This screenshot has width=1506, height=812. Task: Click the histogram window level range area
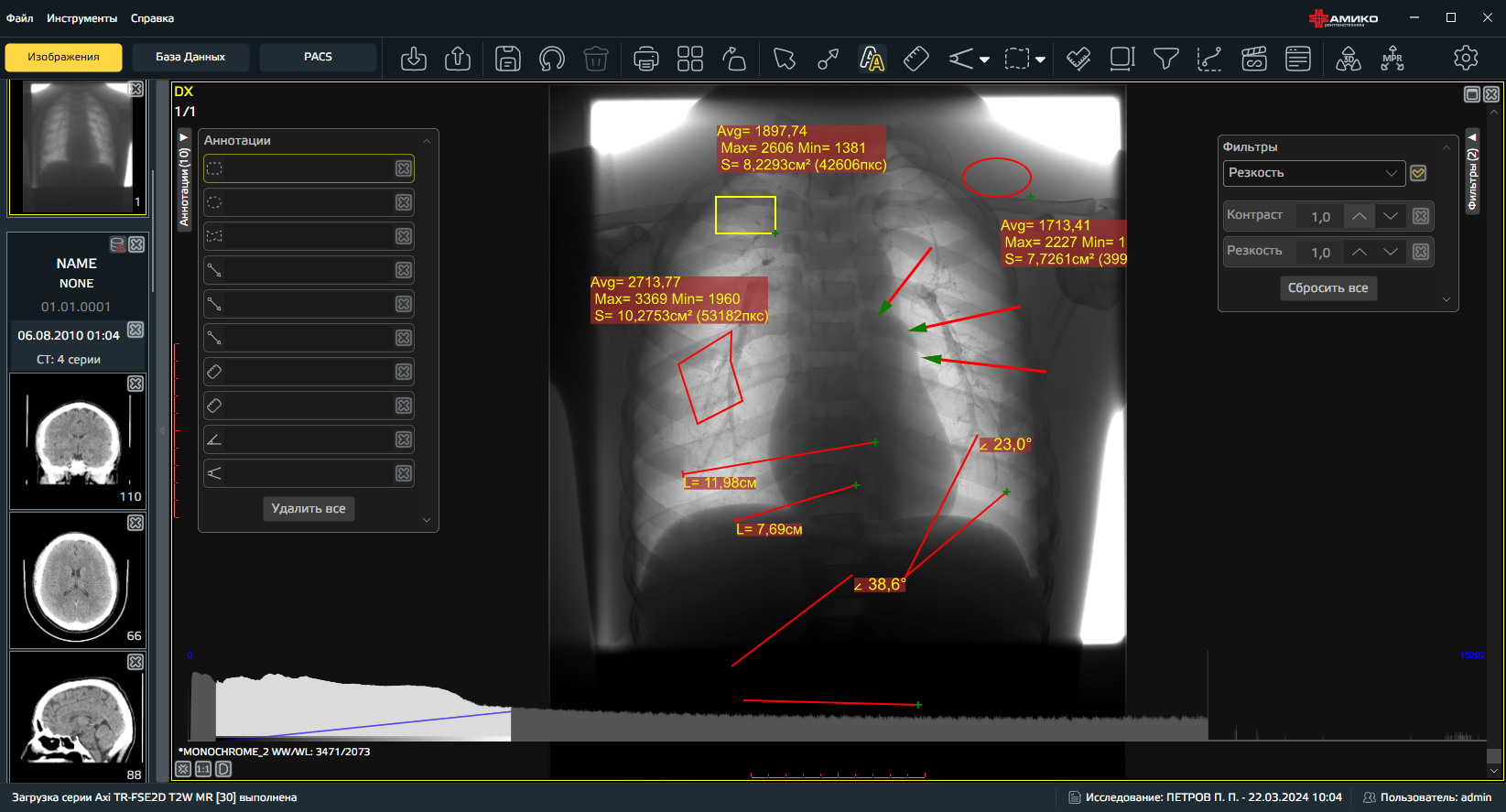coord(363,707)
